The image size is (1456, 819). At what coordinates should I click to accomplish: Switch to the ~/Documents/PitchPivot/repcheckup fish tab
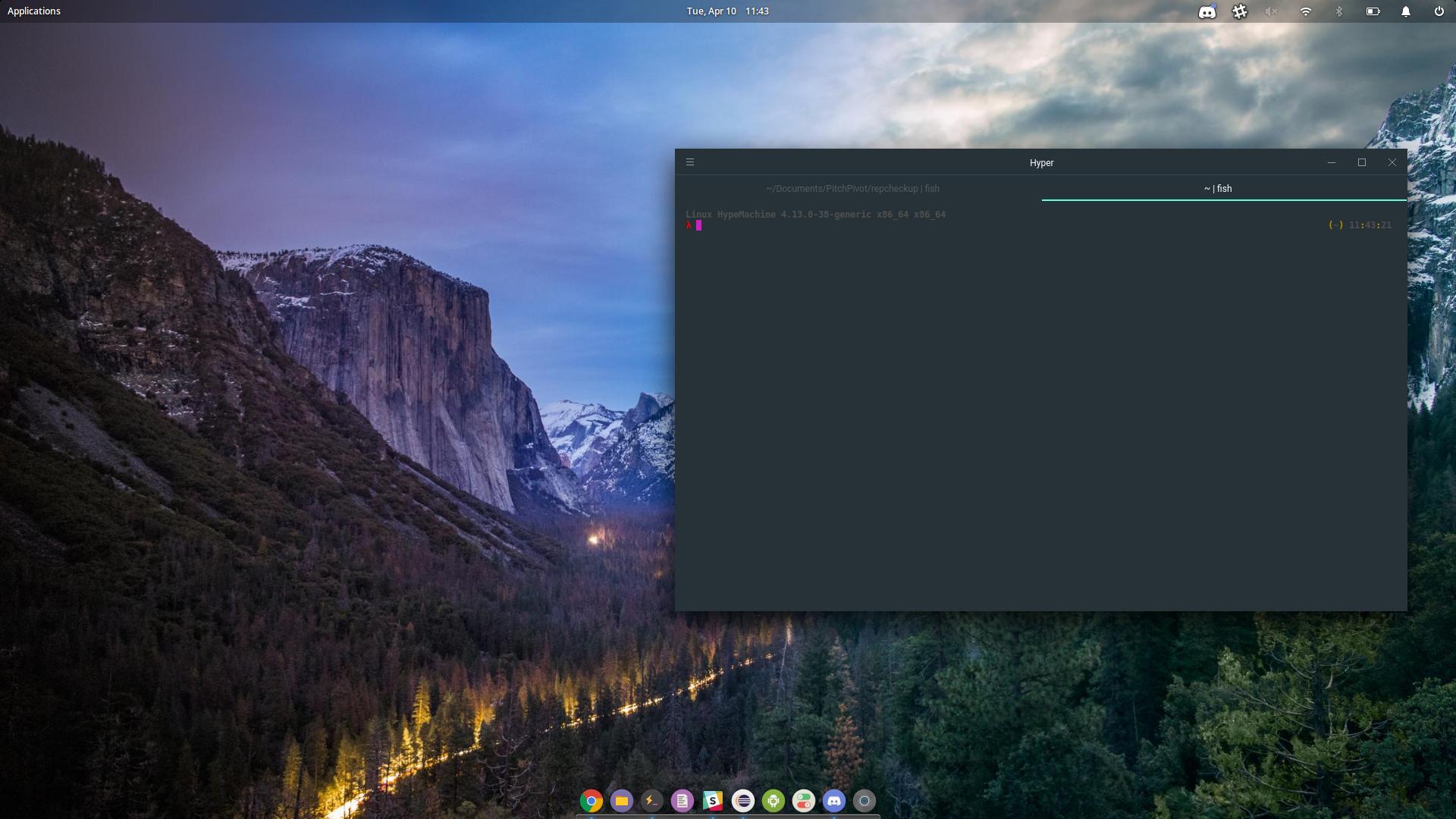click(852, 189)
